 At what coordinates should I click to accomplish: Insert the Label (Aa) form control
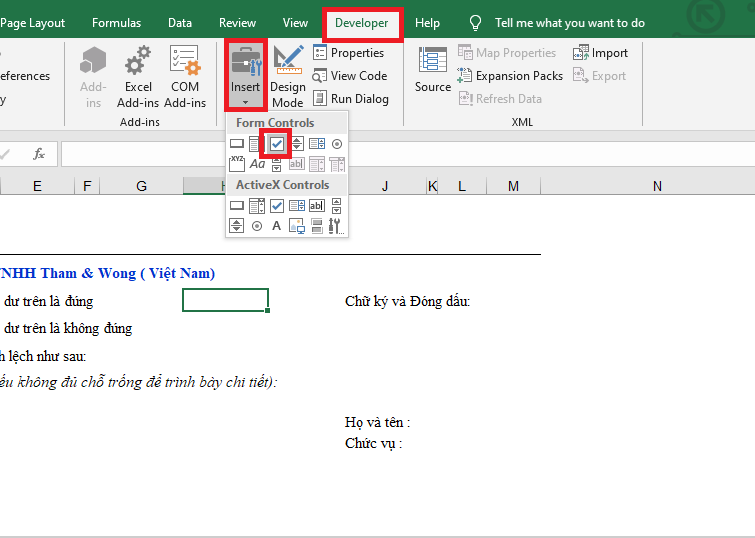[x=257, y=164]
